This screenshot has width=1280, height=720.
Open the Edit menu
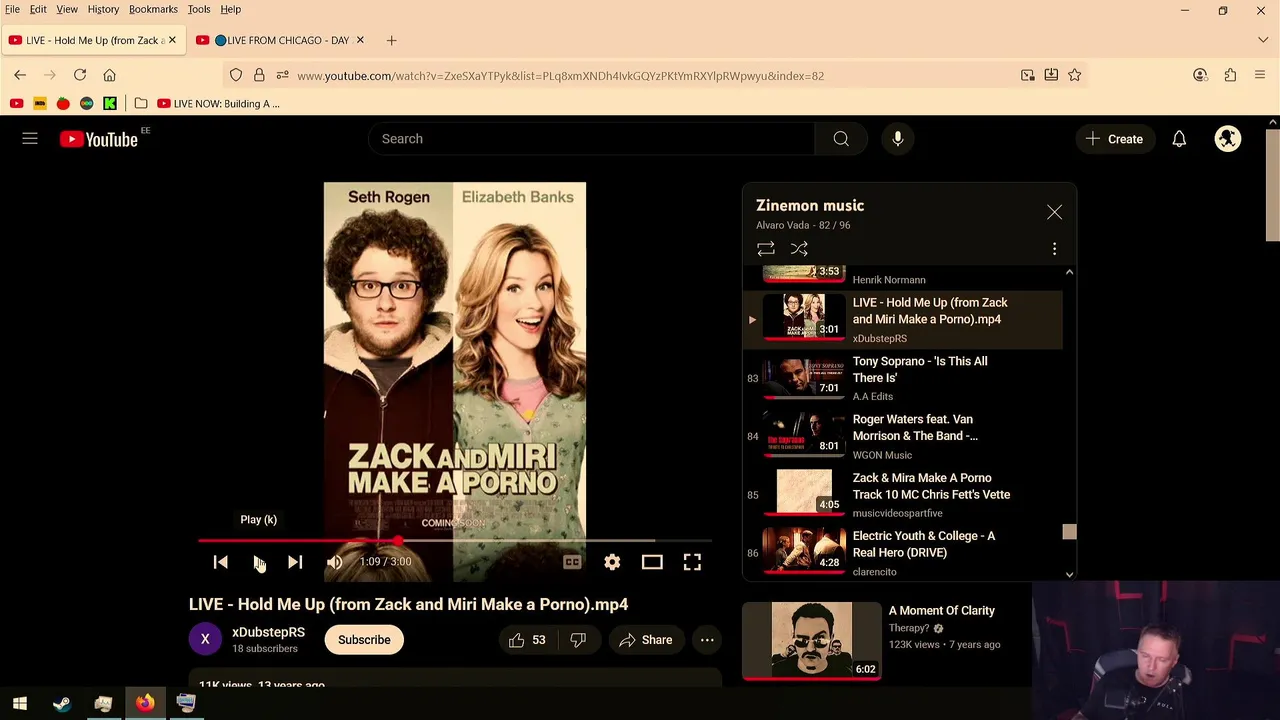pos(38,9)
